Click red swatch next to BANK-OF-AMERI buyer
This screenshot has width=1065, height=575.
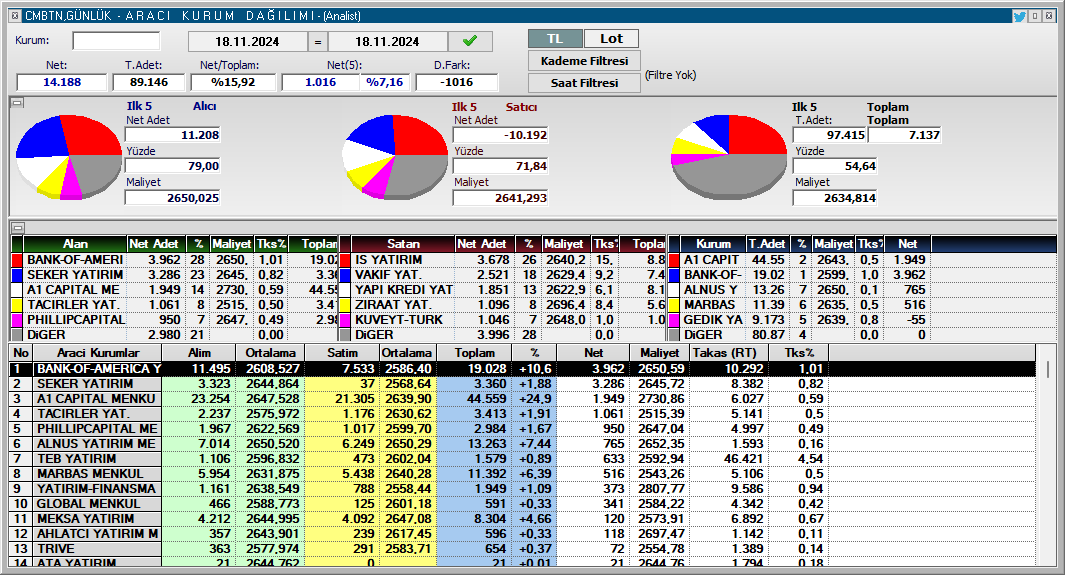pyautogui.click(x=17, y=260)
